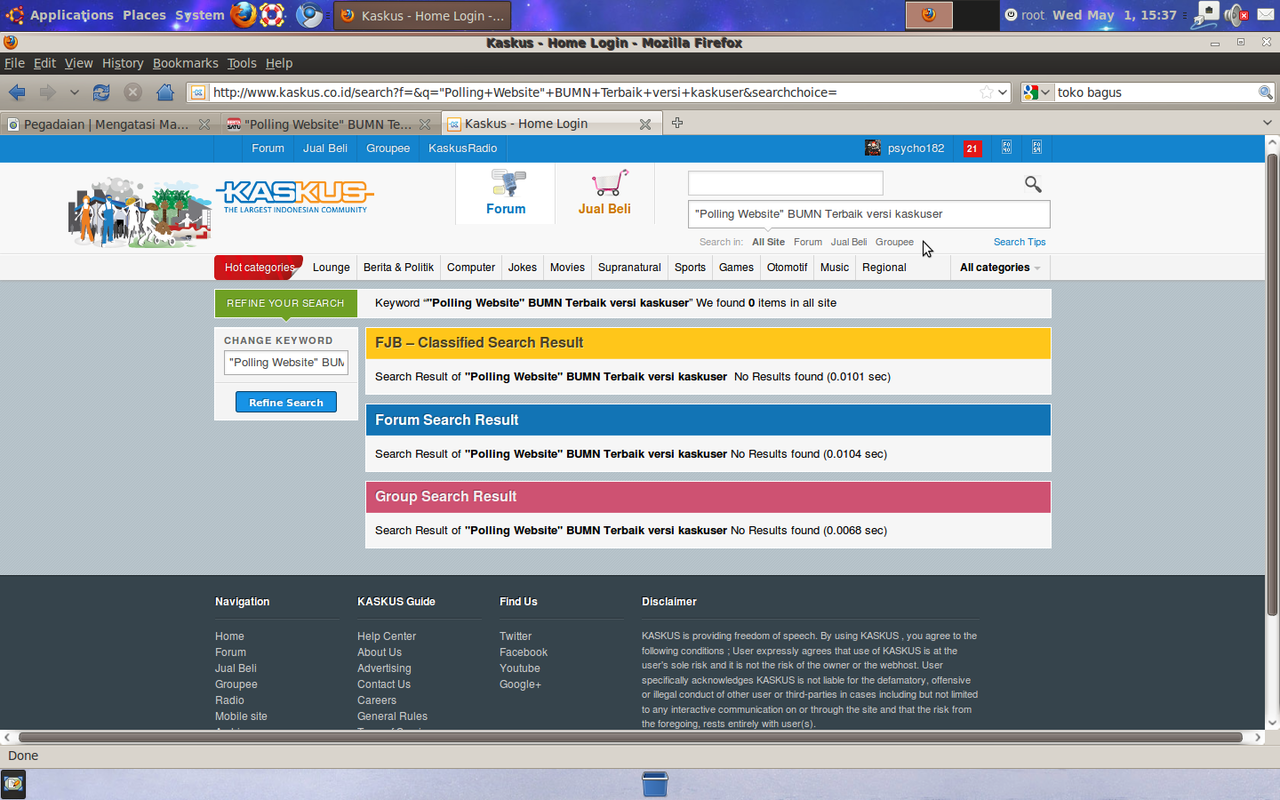Open the Twitter link under Find Us
This screenshot has width=1280, height=800.
[x=516, y=636]
